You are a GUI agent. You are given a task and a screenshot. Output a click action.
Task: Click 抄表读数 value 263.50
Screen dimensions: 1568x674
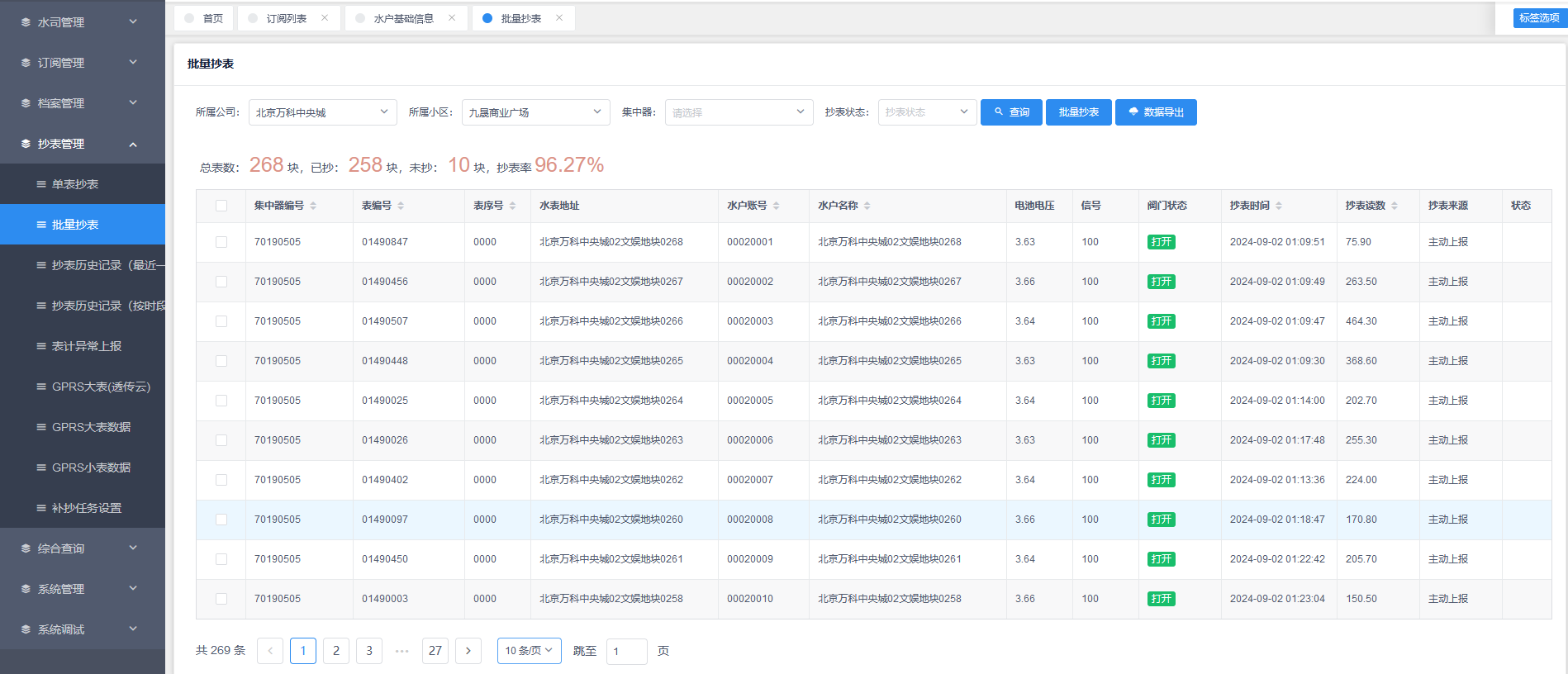coord(1361,282)
